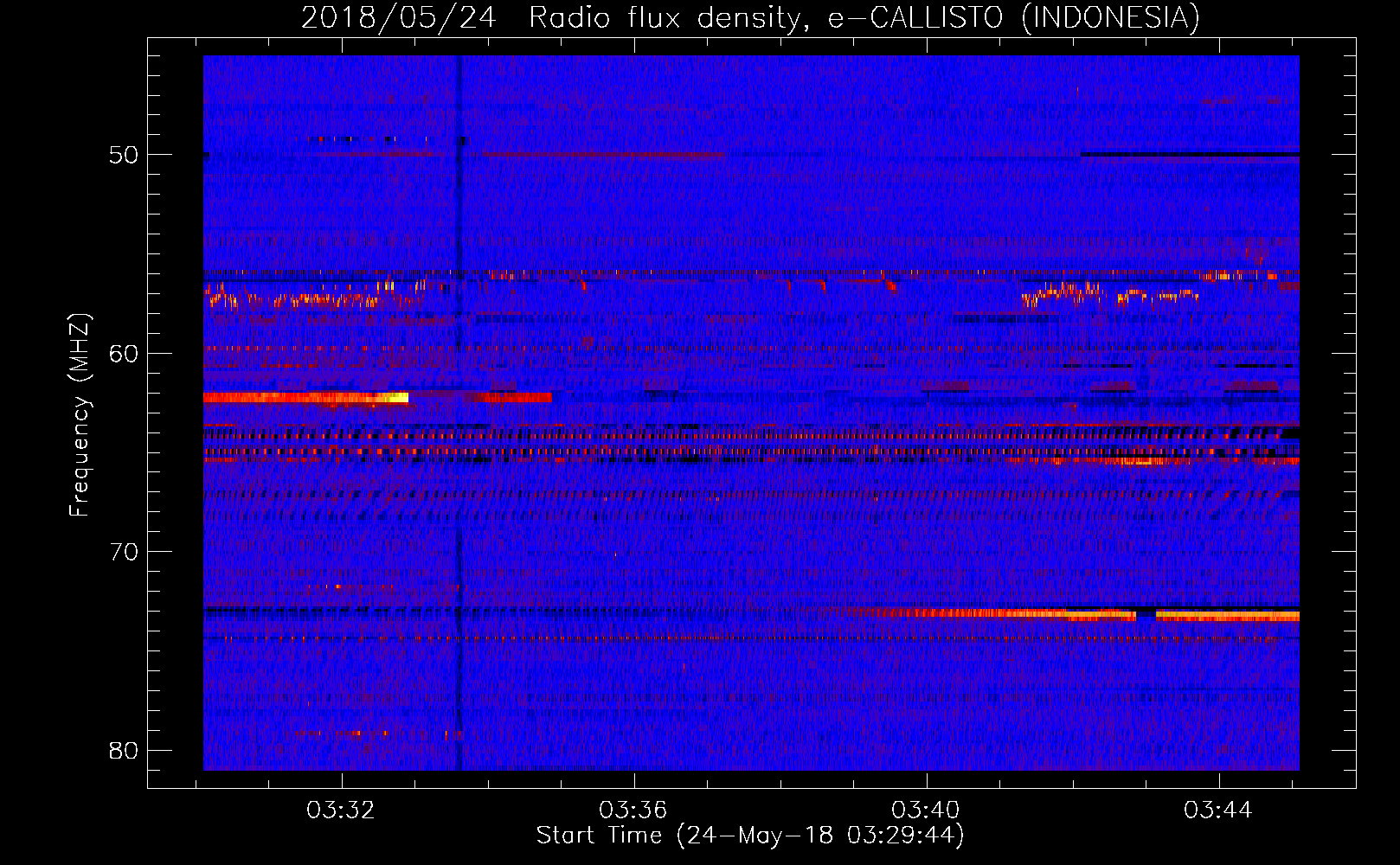Click the 03:36 time tick label
Screen dimensions: 1400x865
pyautogui.click(x=633, y=811)
